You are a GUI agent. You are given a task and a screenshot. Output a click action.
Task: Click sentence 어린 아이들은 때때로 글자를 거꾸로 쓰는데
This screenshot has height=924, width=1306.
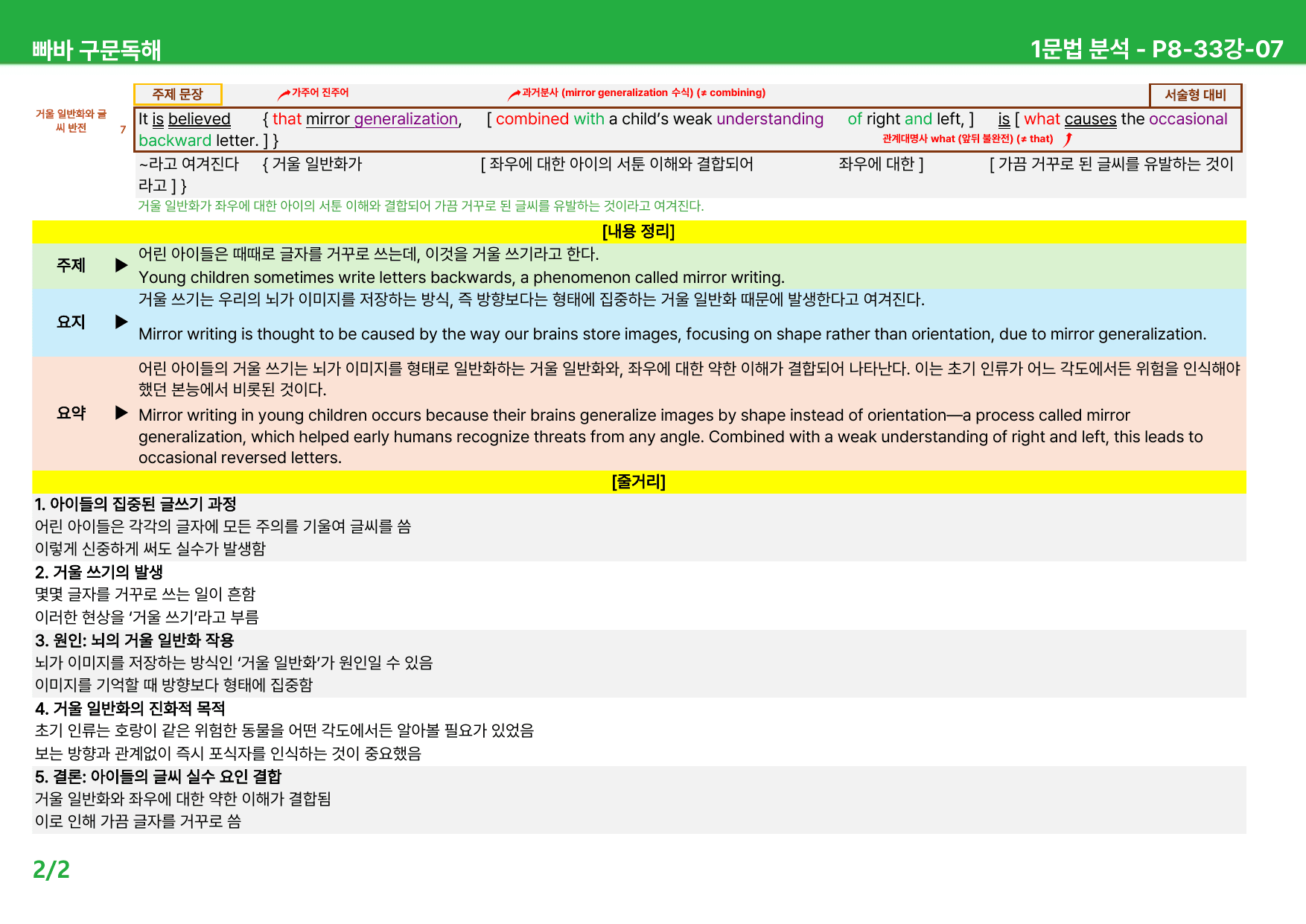coord(369,254)
